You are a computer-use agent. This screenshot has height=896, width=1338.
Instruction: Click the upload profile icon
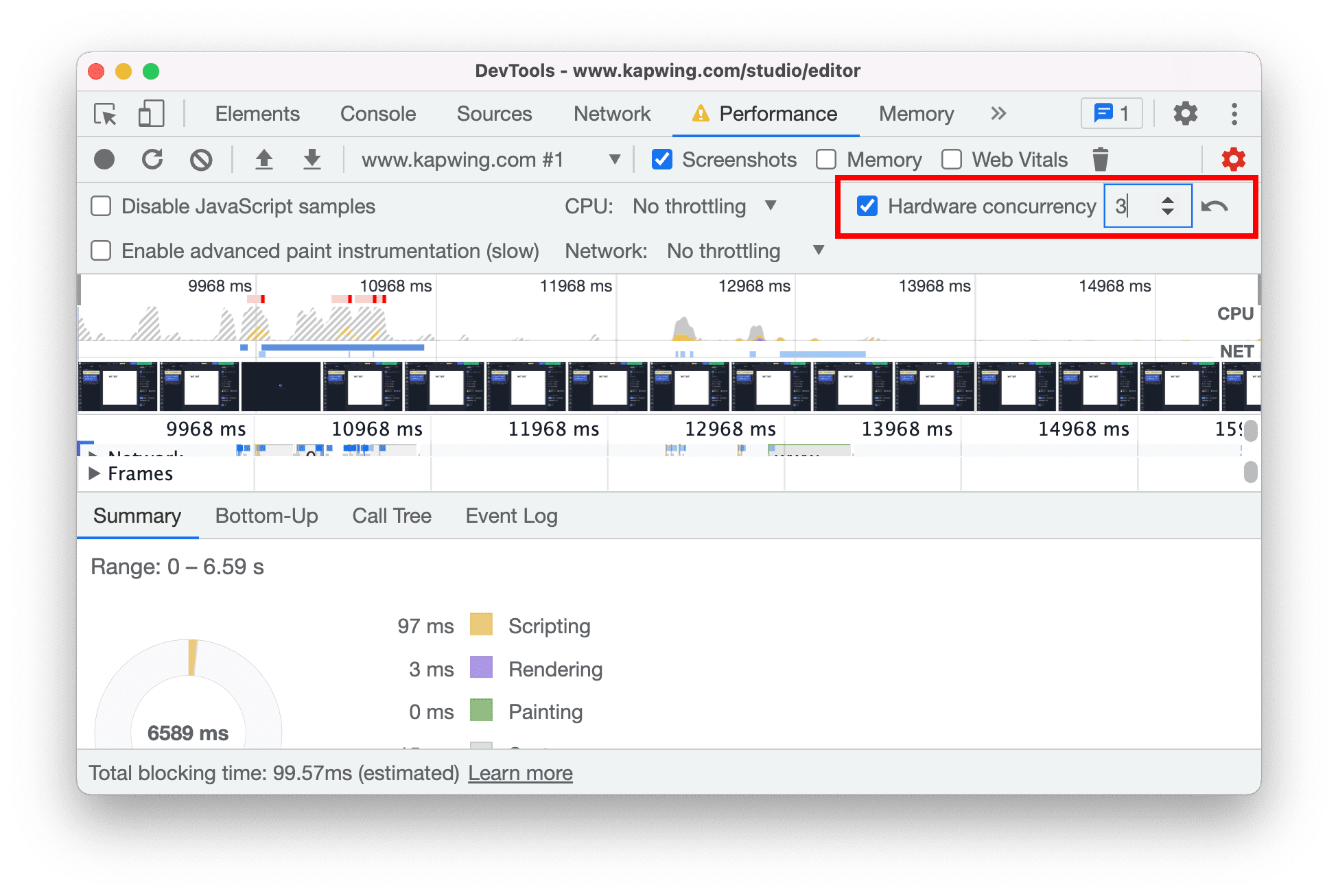(263, 159)
